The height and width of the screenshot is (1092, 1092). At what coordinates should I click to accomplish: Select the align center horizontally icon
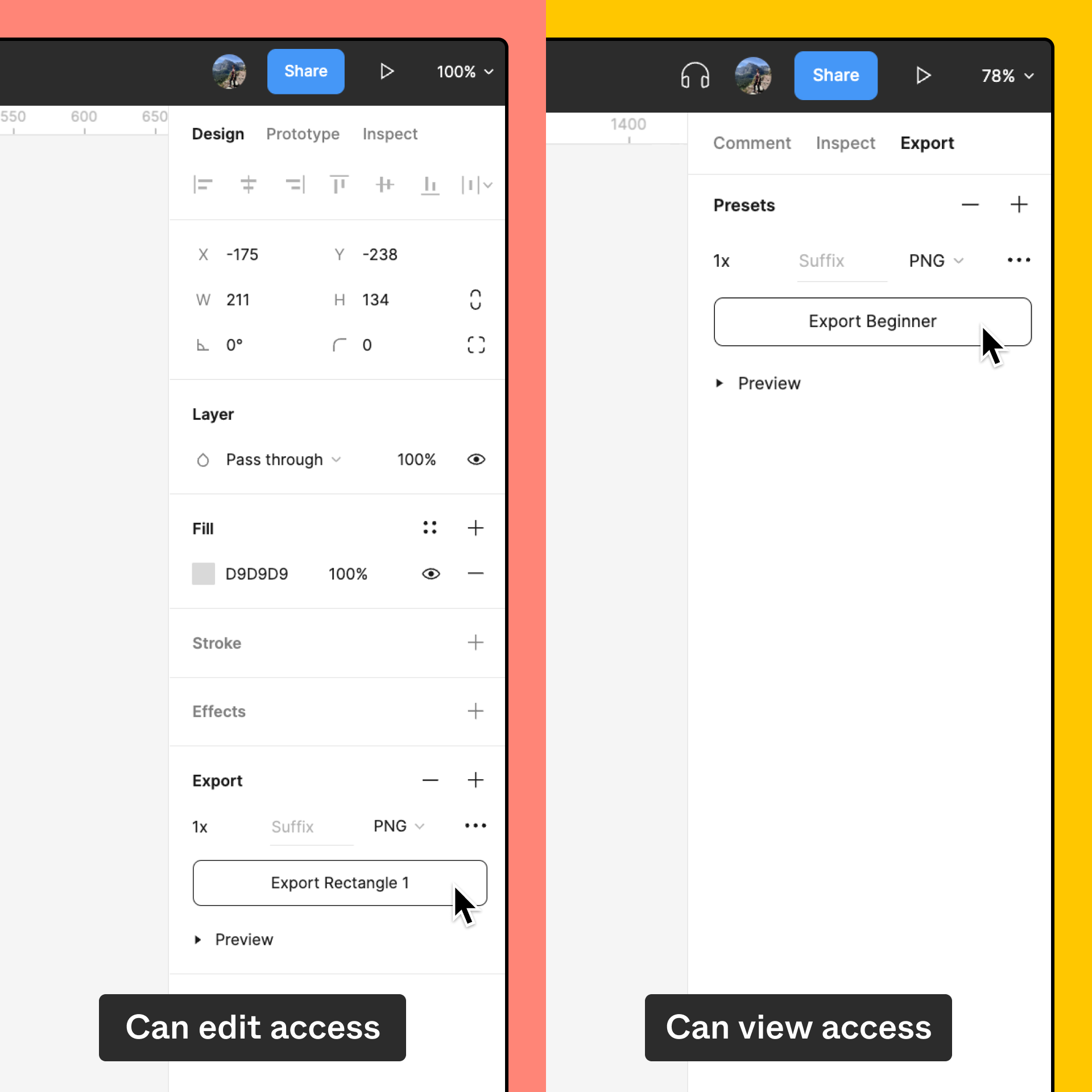click(247, 185)
